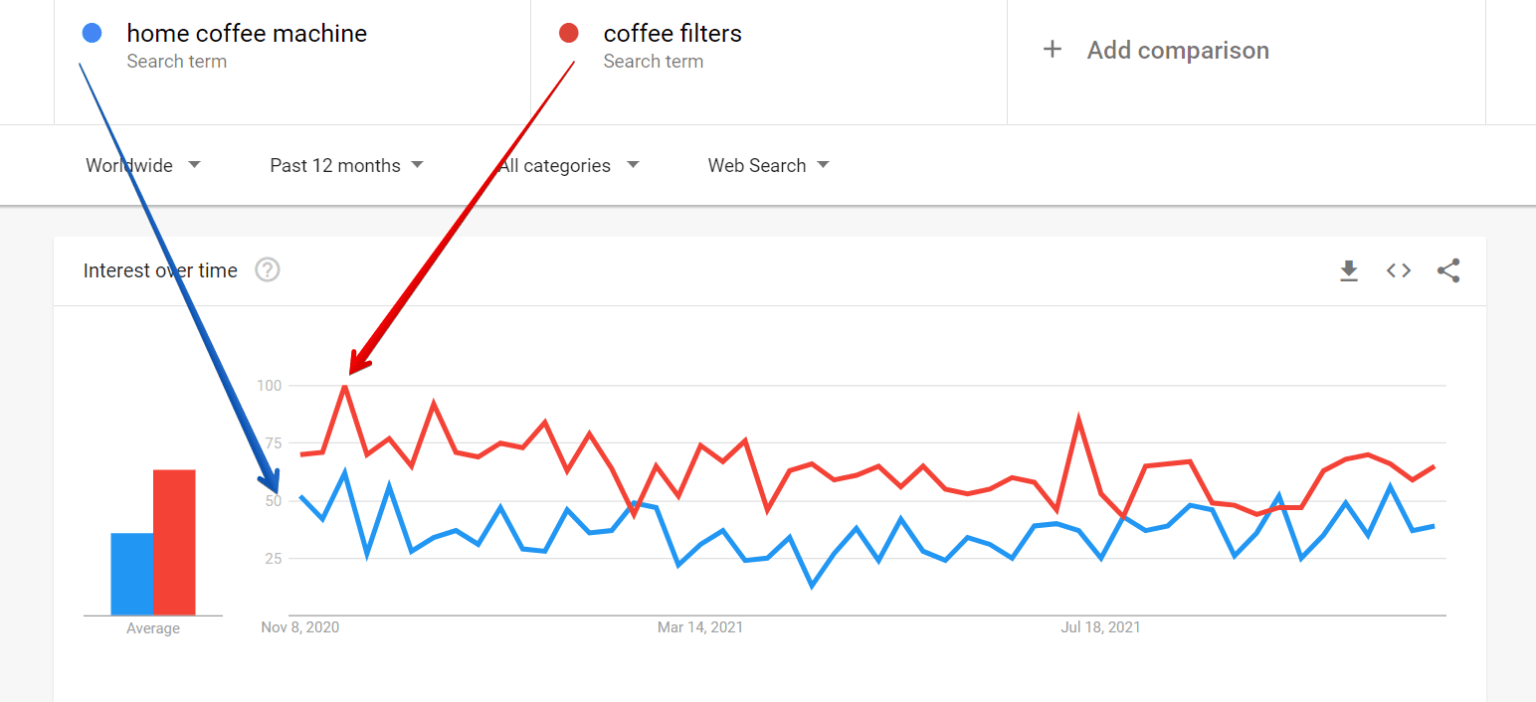
Task: Open the Interest over time help icon
Action: 267,270
